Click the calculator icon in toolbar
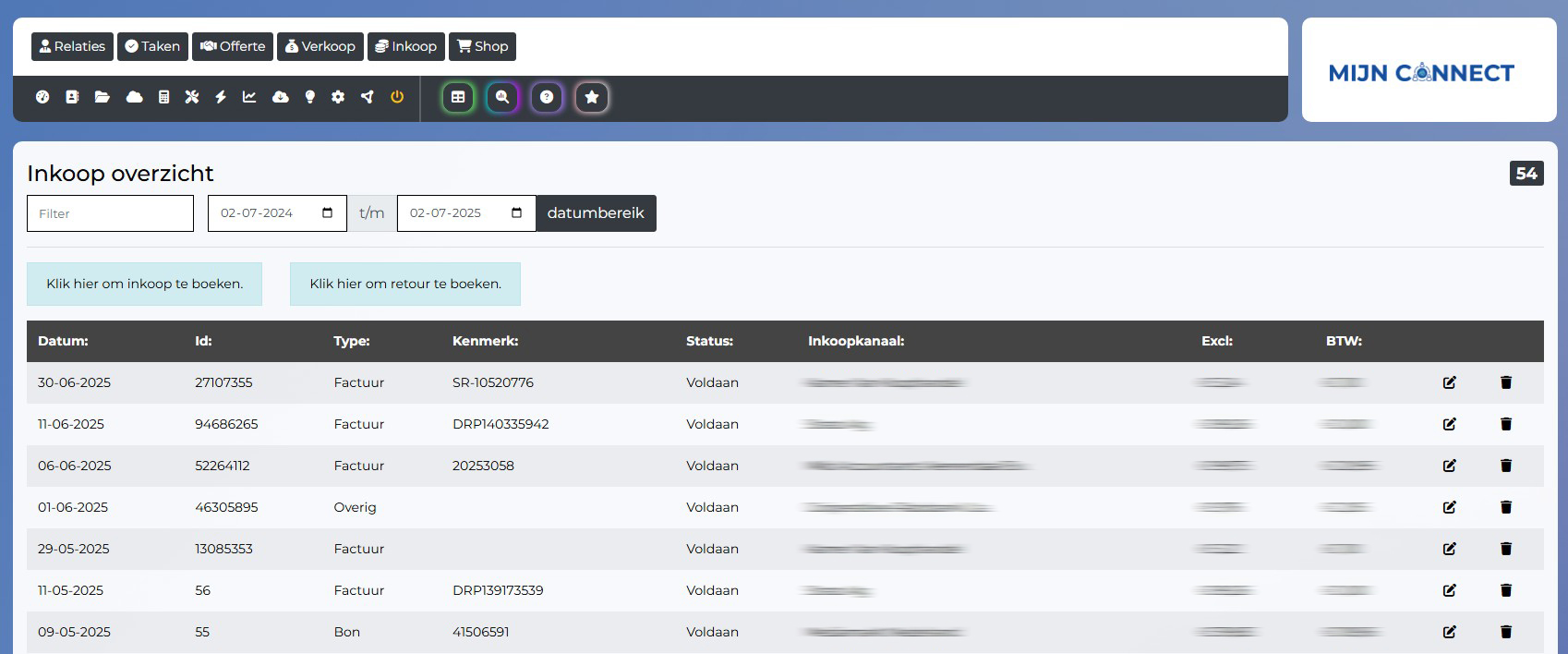This screenshot has width=1568, height=654. [163, 97]
